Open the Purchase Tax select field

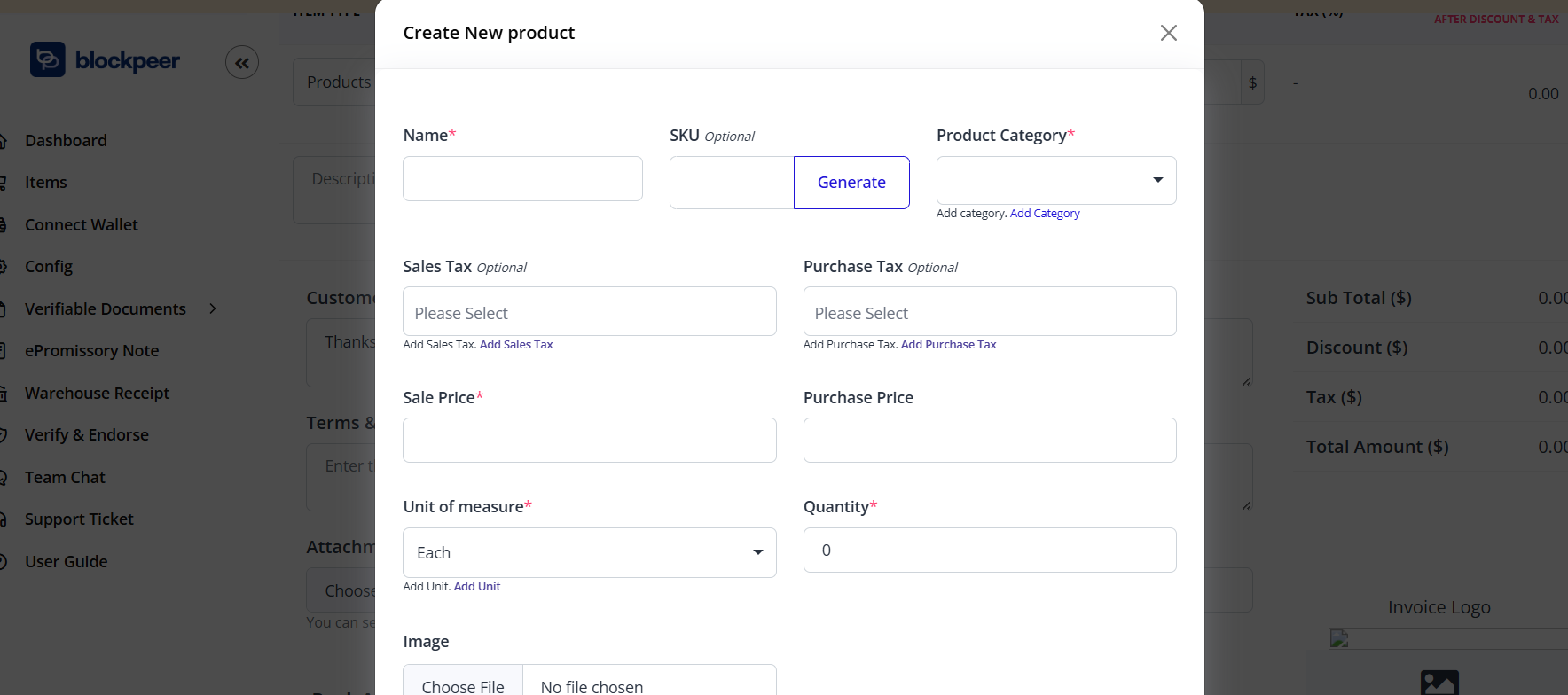[x=989, y=311]
